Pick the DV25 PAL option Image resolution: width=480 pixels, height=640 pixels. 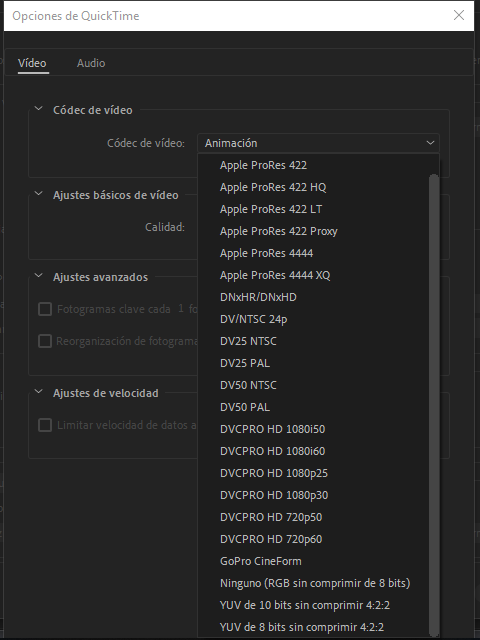tap(313, 364)
